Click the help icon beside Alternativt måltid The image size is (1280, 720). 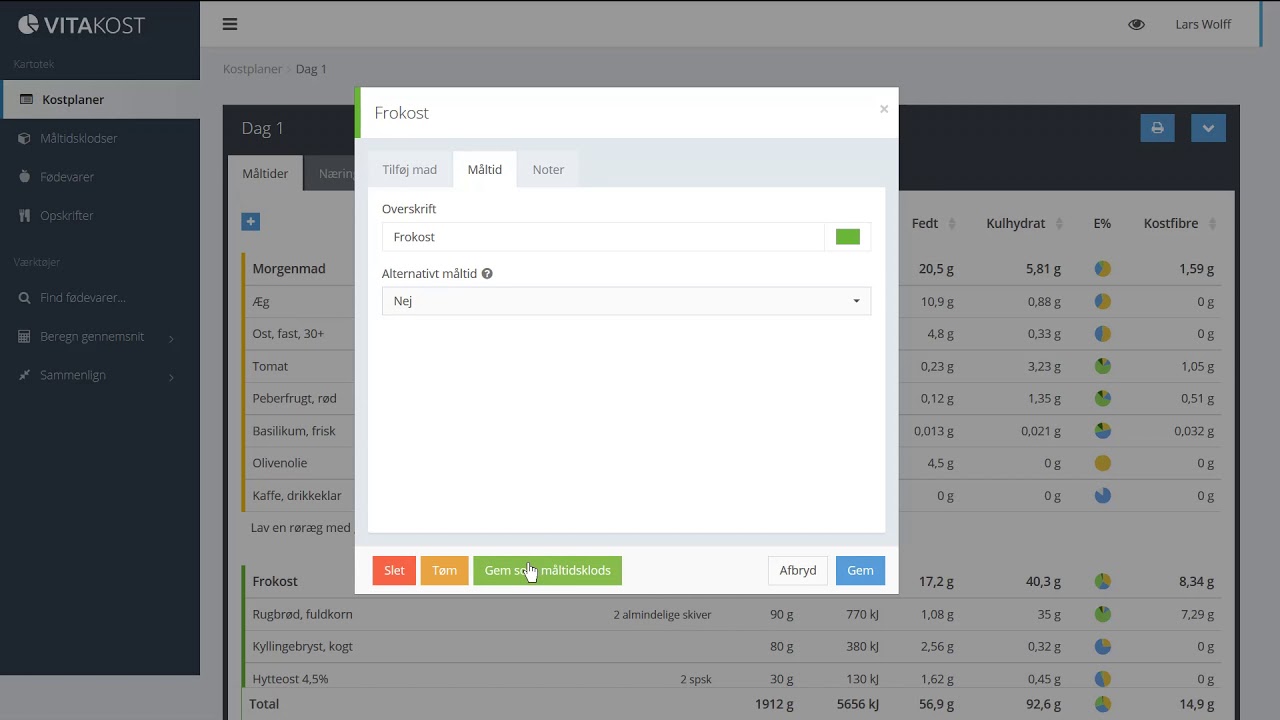tap(487, 274)
